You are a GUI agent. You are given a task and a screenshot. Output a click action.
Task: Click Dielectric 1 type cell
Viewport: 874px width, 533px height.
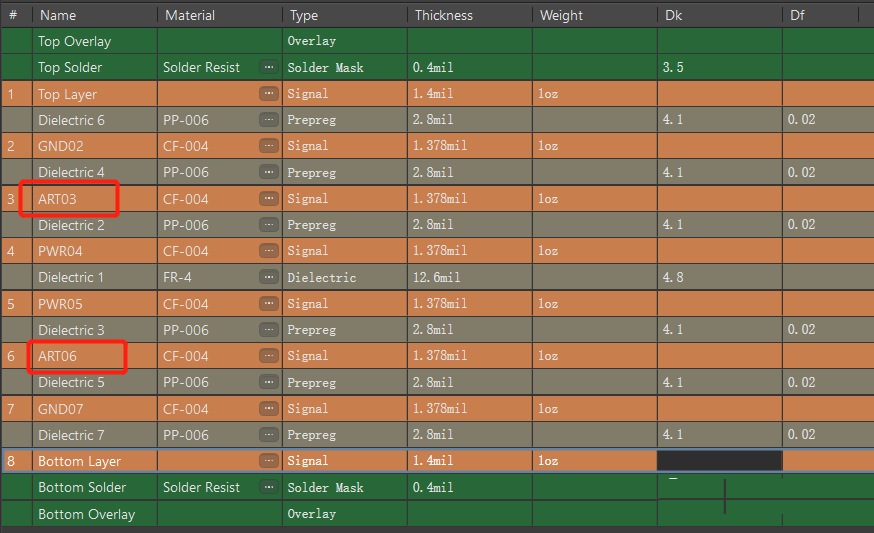click(343, 277)
